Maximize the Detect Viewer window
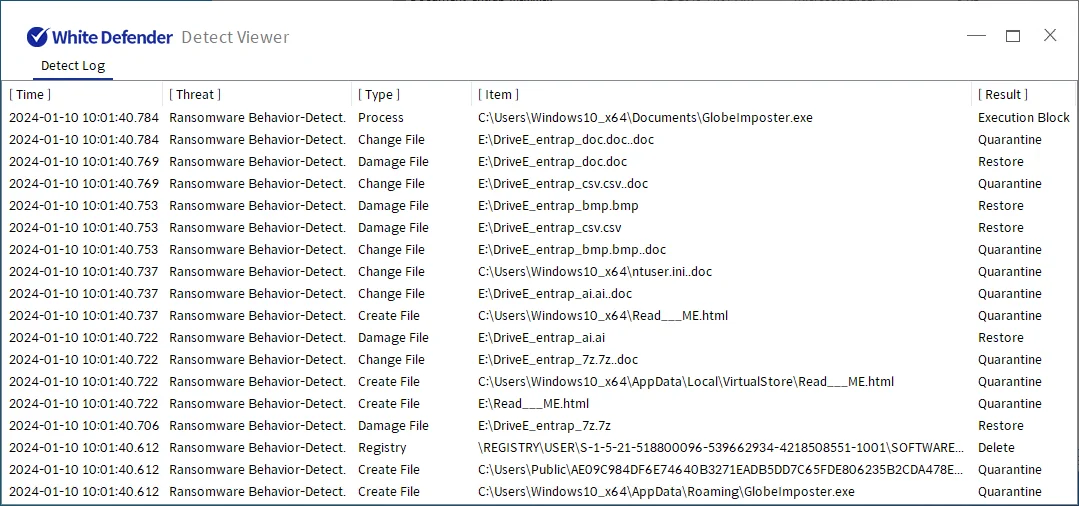This screenshot has width=1079, height=506. [1013, 36]
